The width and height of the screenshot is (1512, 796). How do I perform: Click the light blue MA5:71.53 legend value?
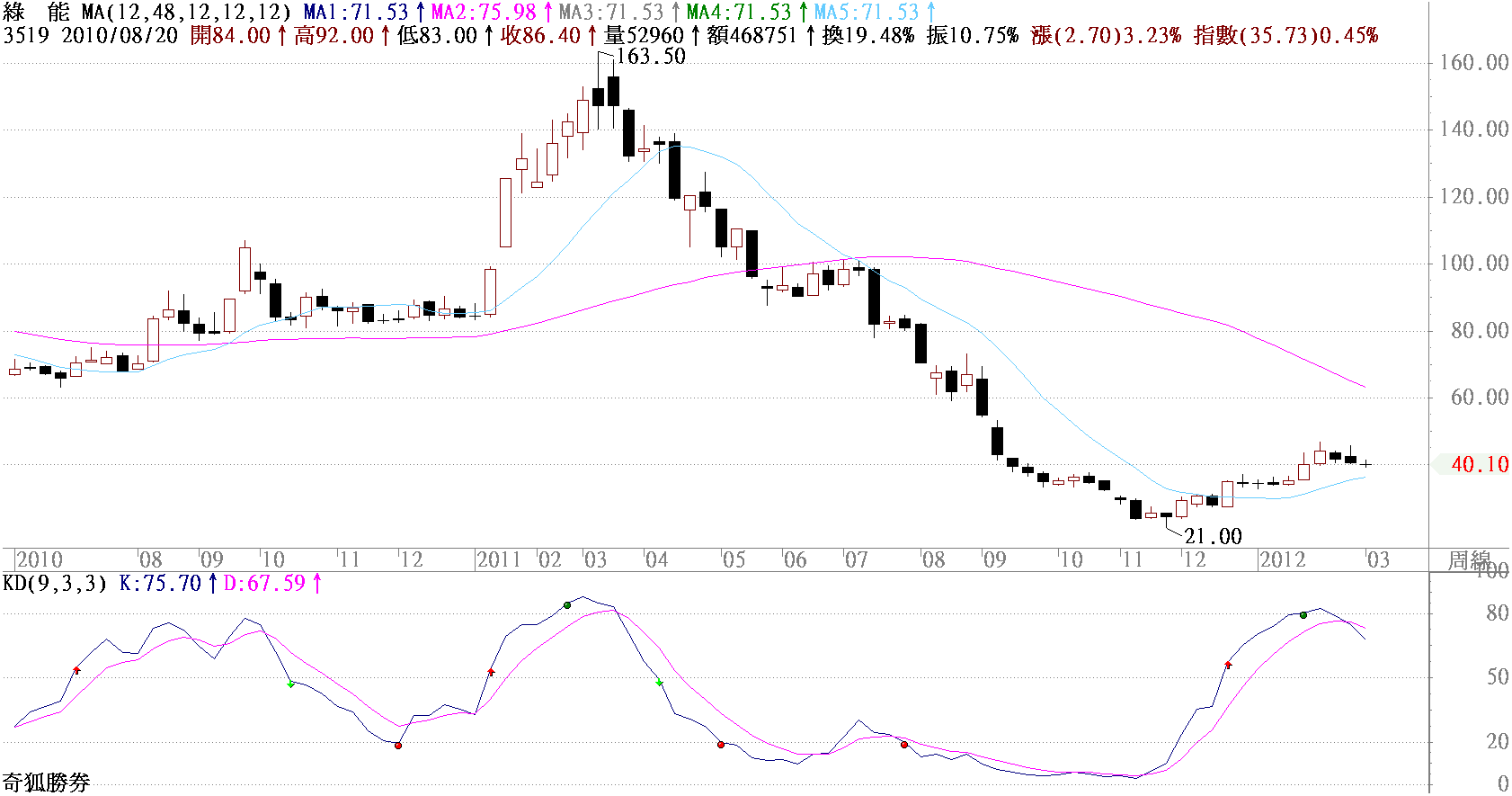coord(867,13)
